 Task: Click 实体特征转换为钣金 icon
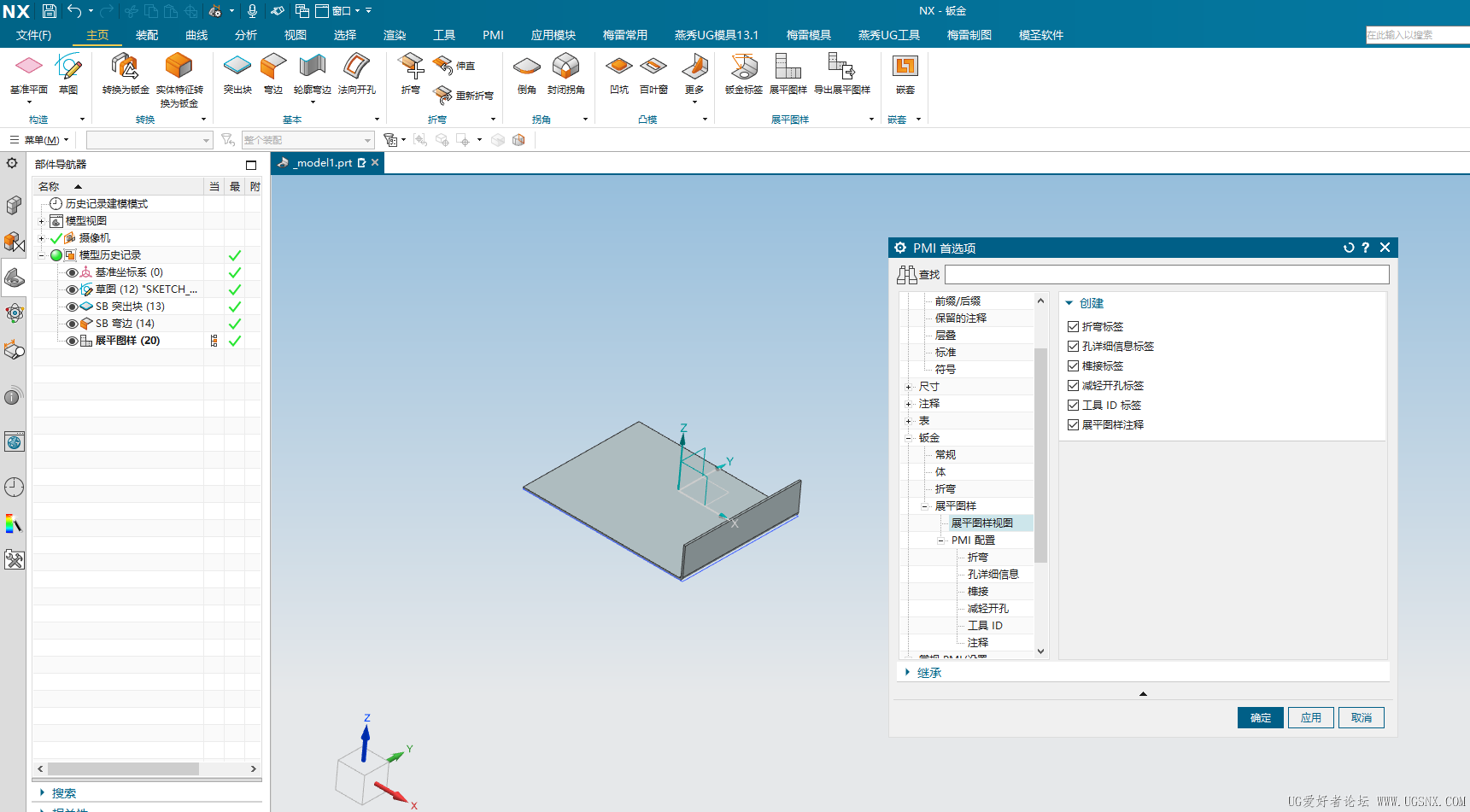click(179, 66)
